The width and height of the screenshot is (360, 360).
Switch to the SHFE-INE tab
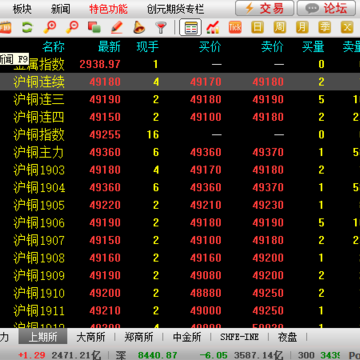tap(239, 337)
